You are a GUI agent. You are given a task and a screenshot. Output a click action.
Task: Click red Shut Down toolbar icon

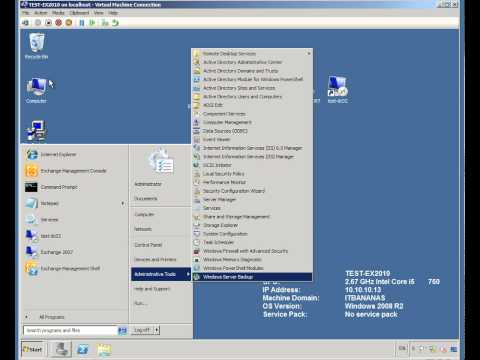coord(58,23)
